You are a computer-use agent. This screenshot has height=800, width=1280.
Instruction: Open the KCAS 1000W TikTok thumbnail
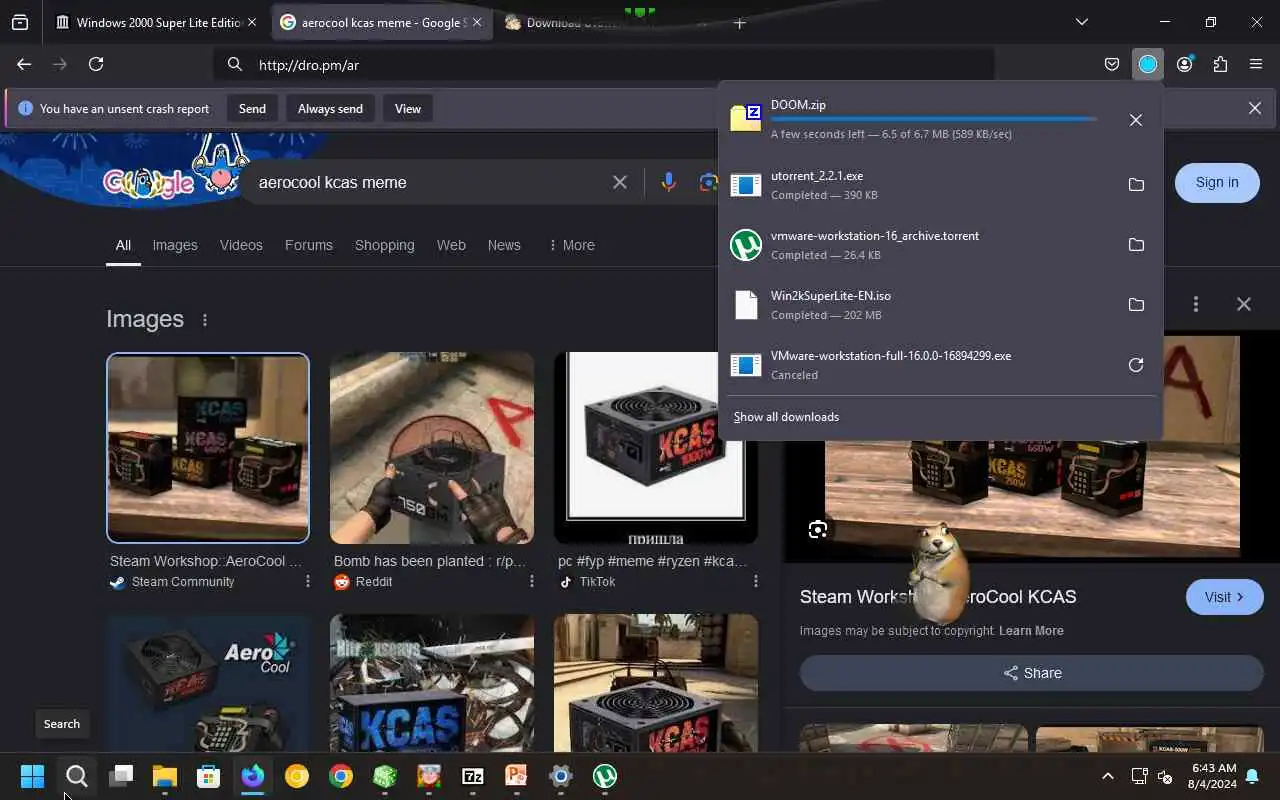(656, 448)
